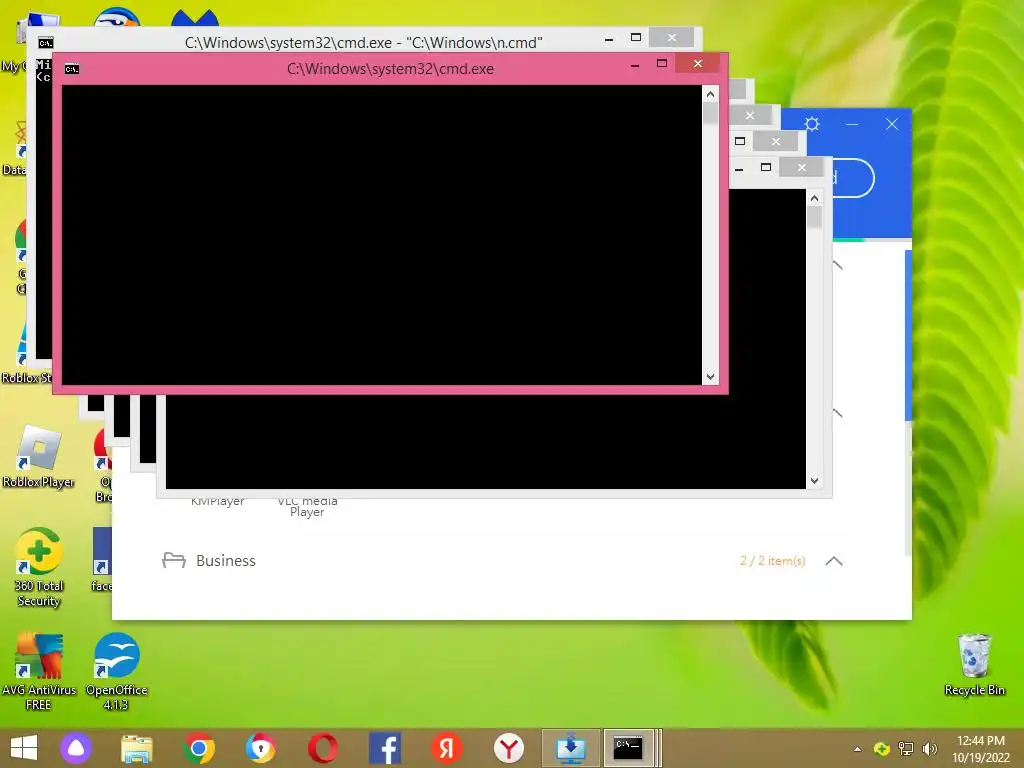The image size is (1024, 768).
Task: Focus the title bar of the pink cmd.exe window
Action: (390, 69)
